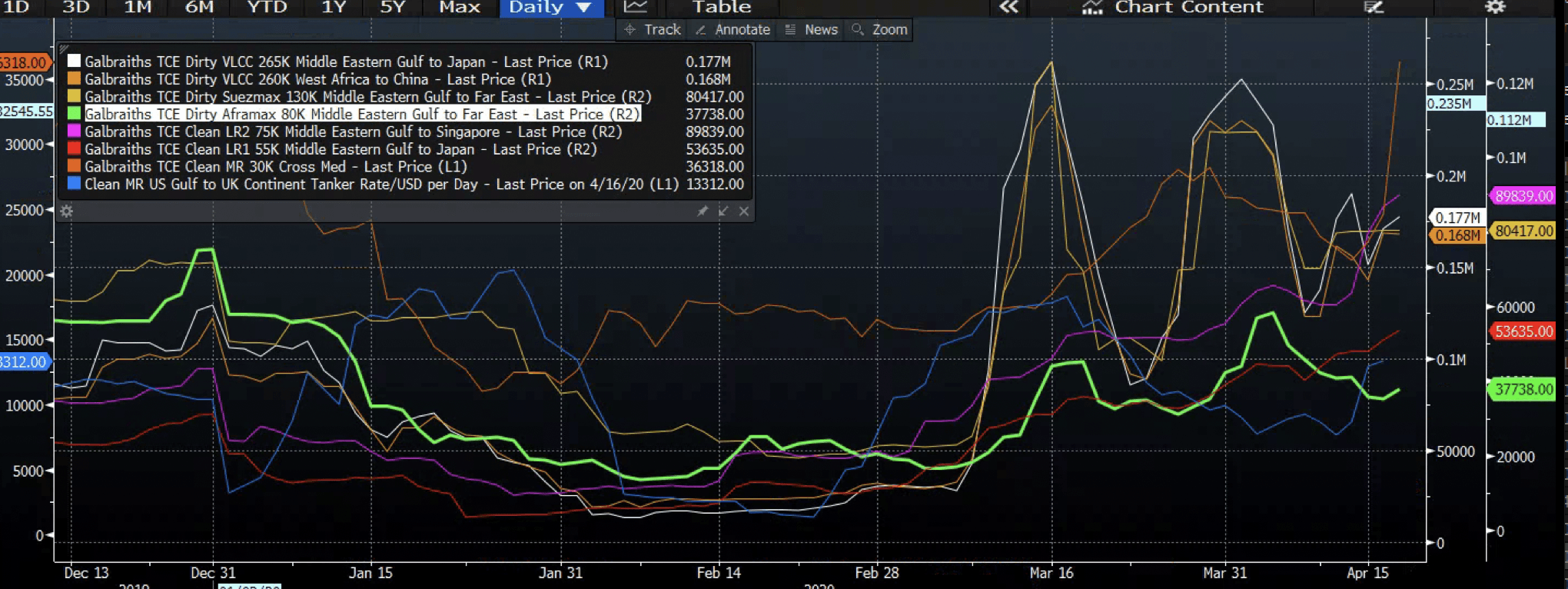This screenshot has height=589, width=1568.
Task: Select the 1D time range tab
Action: tap(16, 7)
